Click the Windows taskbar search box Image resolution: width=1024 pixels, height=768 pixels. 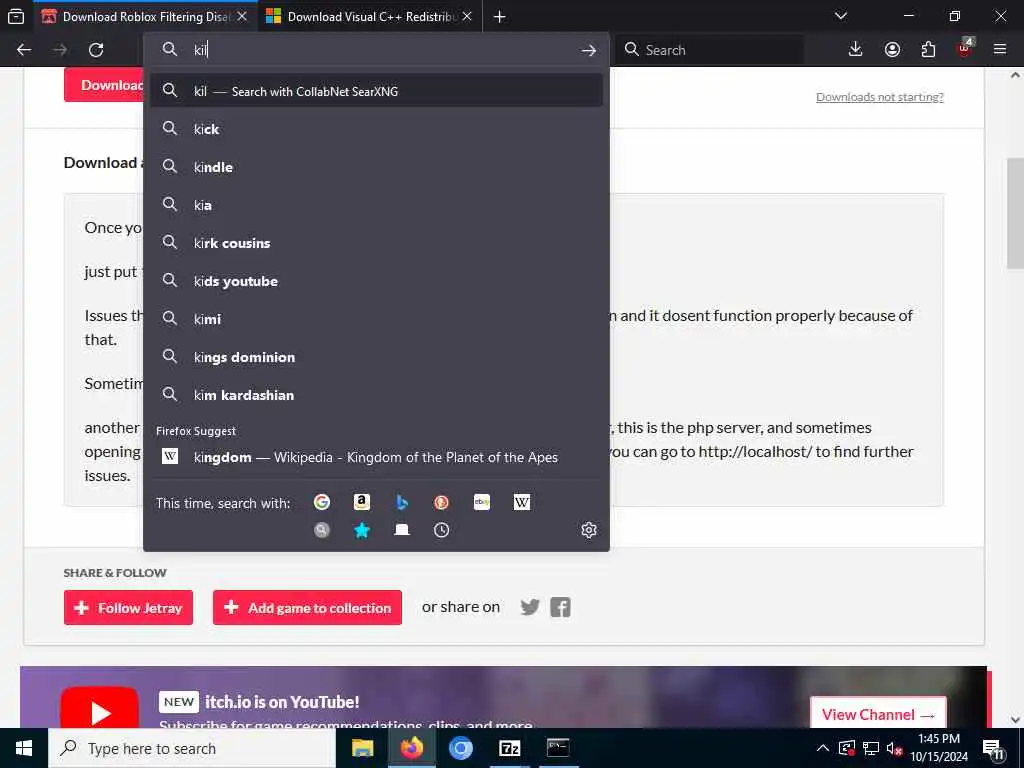(192, 748)
